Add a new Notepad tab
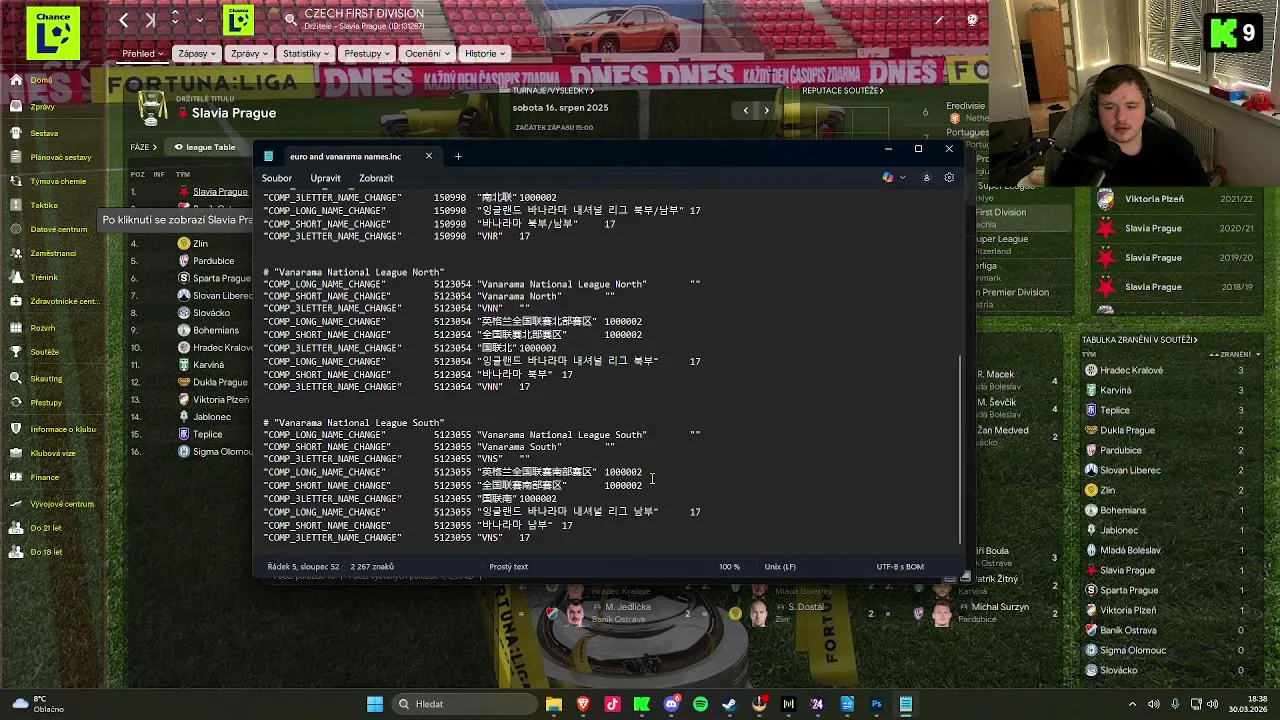This screenshot has height=720, width=1280. (x=458, y=156)
